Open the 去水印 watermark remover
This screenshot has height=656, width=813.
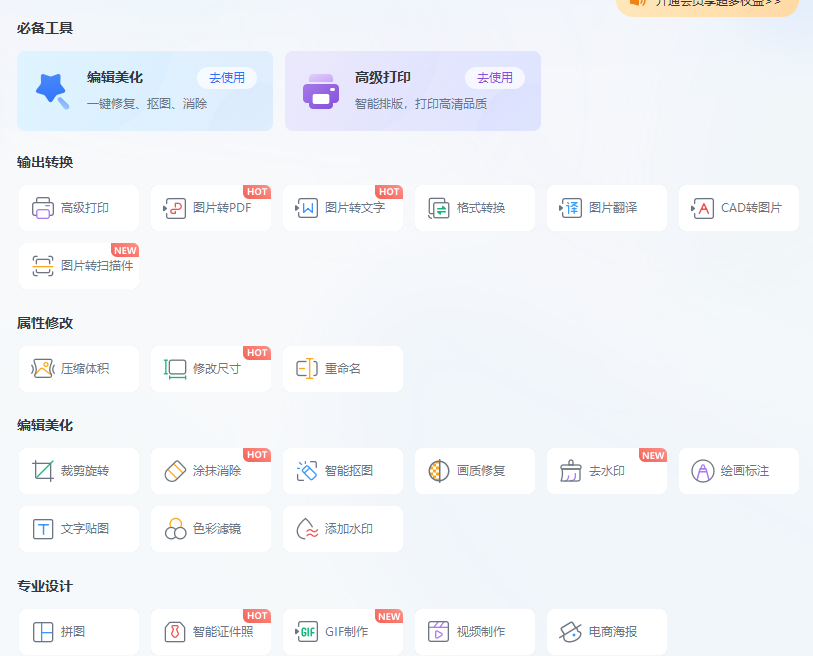(x=606, y=470)
